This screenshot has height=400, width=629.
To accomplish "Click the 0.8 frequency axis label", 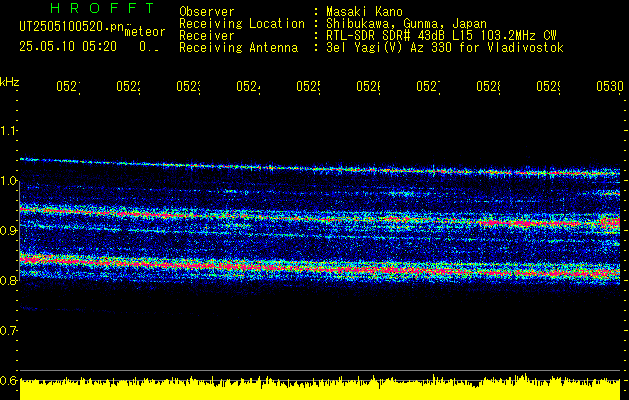I will 8,280.
